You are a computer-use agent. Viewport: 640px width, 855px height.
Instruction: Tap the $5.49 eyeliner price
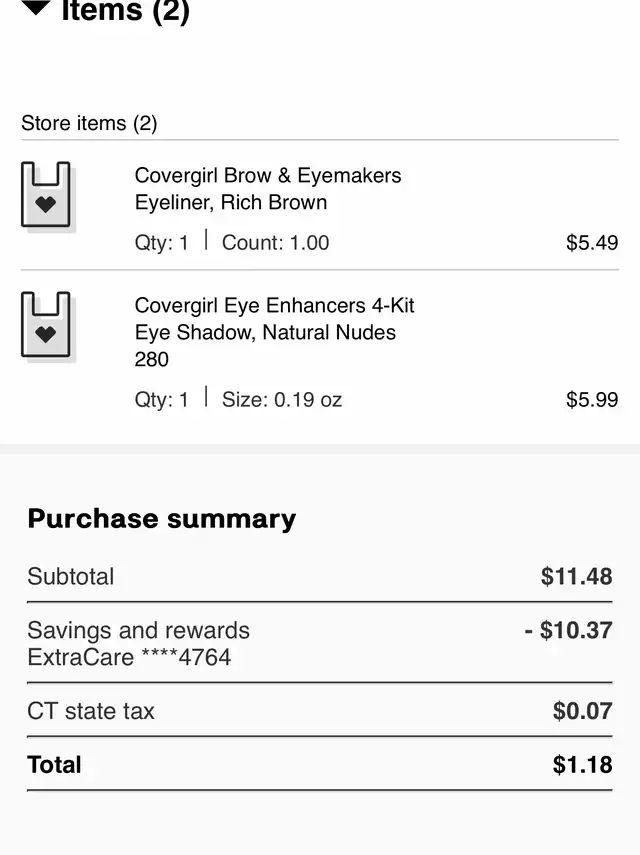(592, 243)
